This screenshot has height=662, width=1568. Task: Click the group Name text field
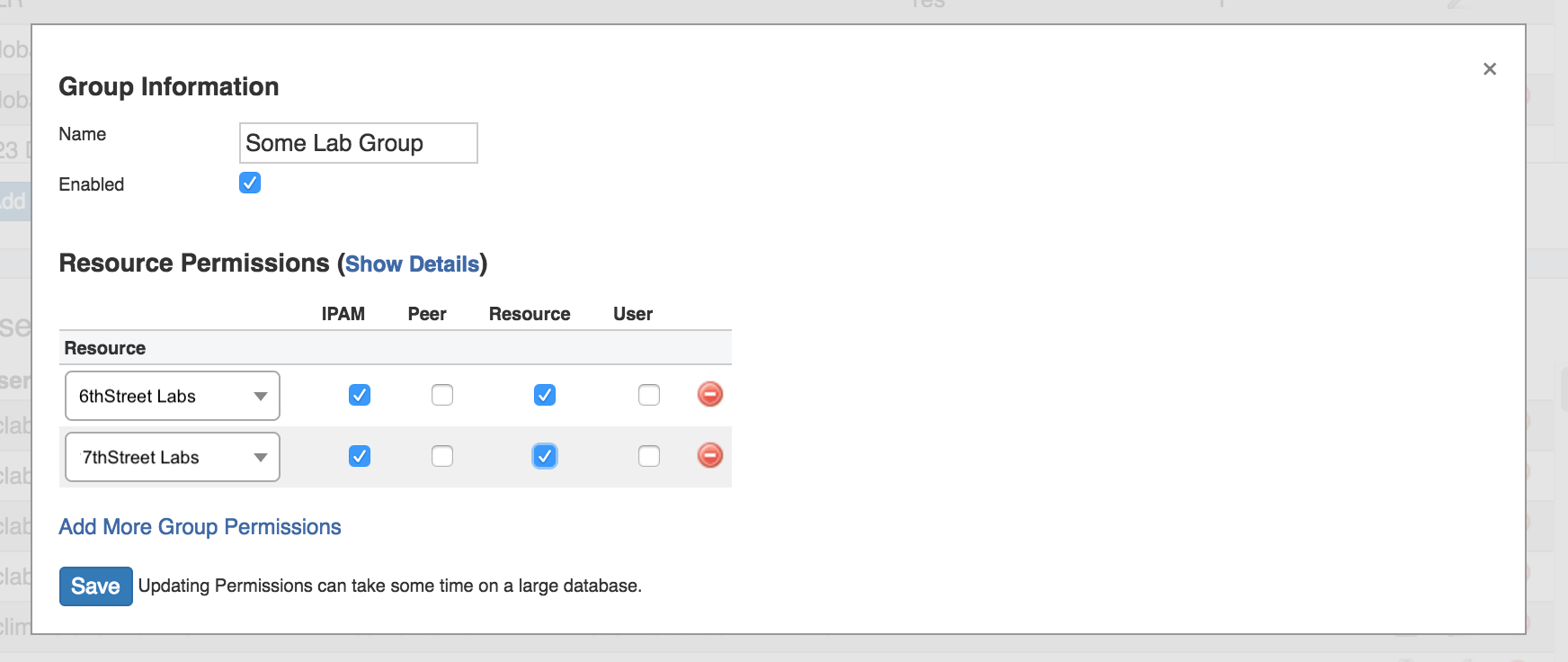tap(358, 143)
